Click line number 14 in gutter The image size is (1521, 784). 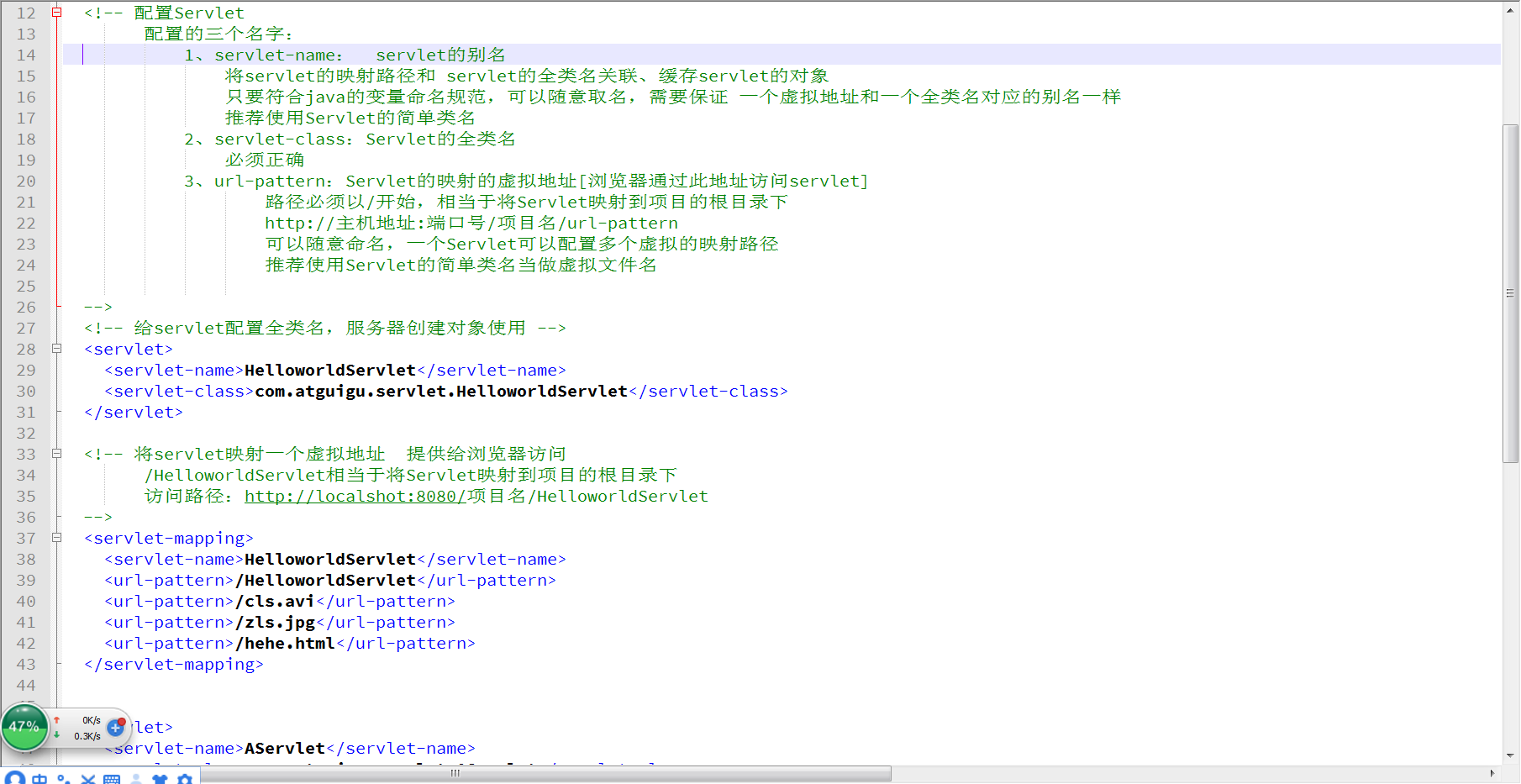coord(26,55)
